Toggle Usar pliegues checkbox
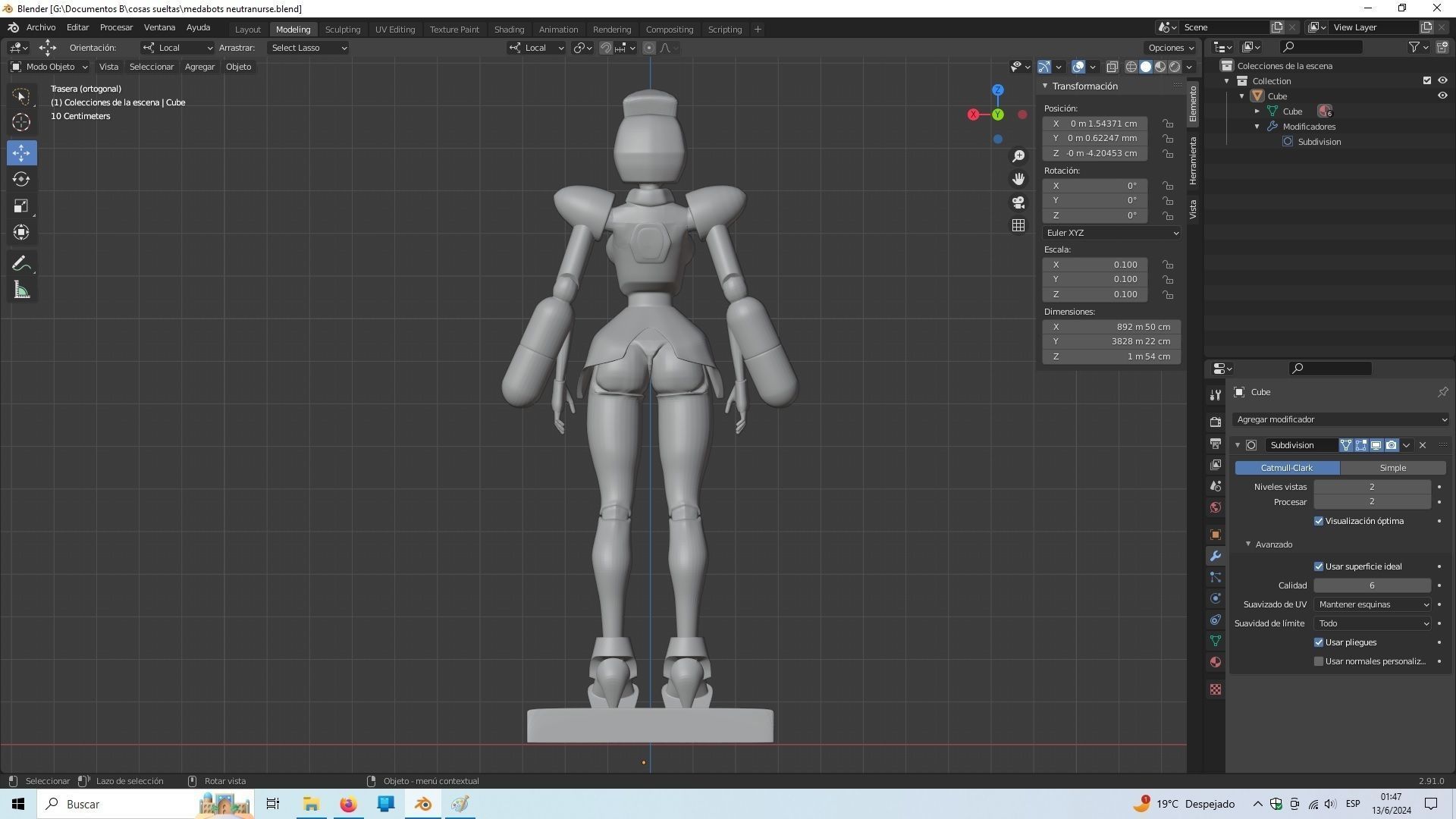 (1319, 642)
